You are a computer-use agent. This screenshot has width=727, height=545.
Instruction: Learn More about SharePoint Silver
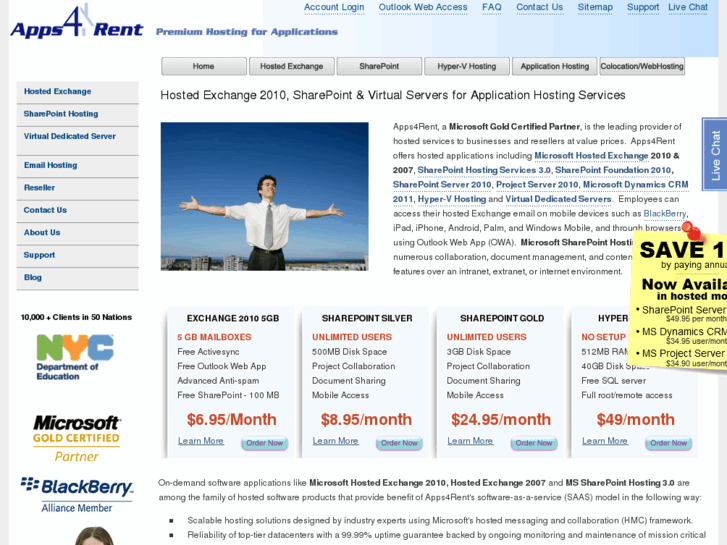point(335,441)
